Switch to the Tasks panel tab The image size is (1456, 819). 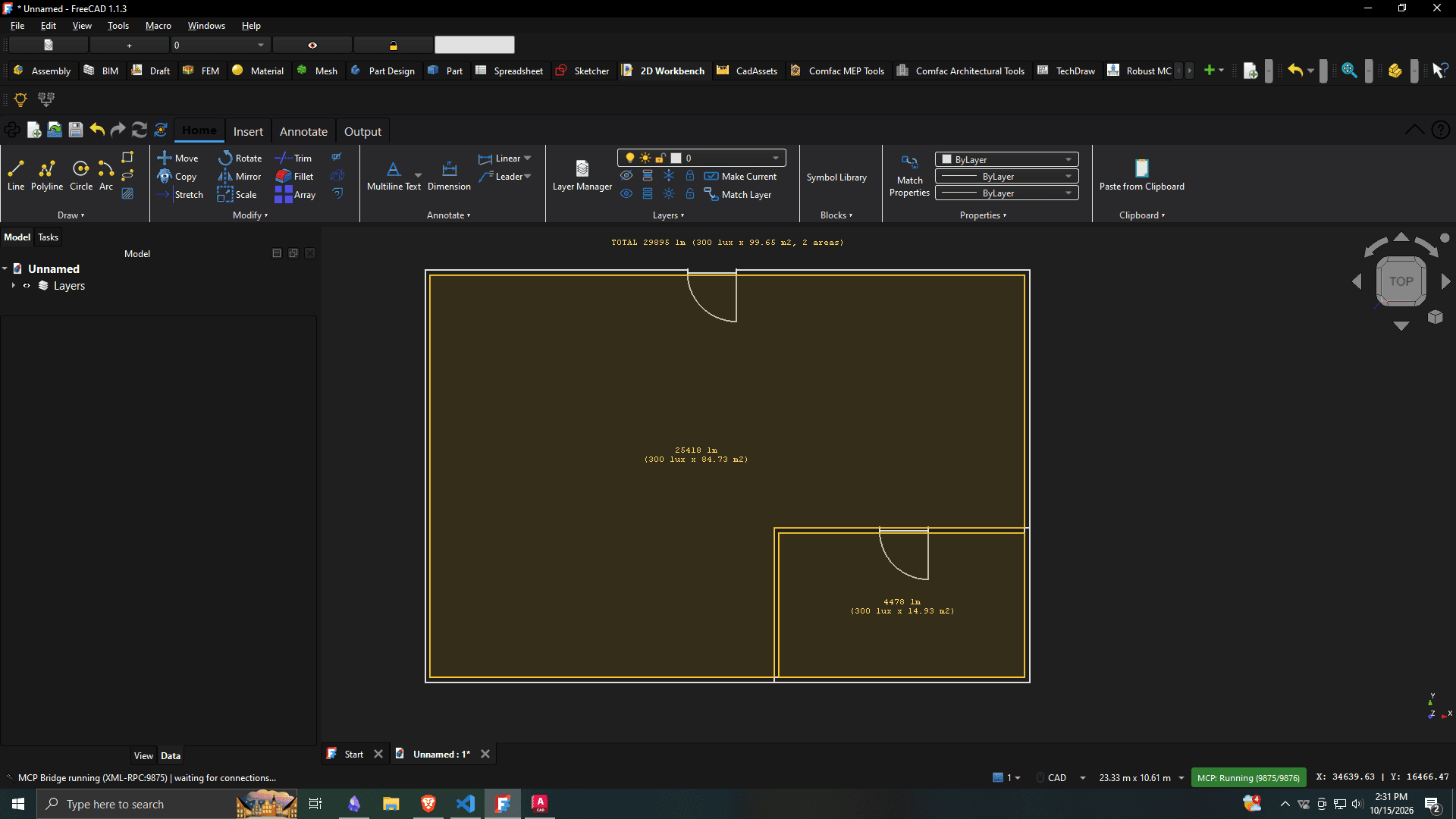click(x=48, y=237)
